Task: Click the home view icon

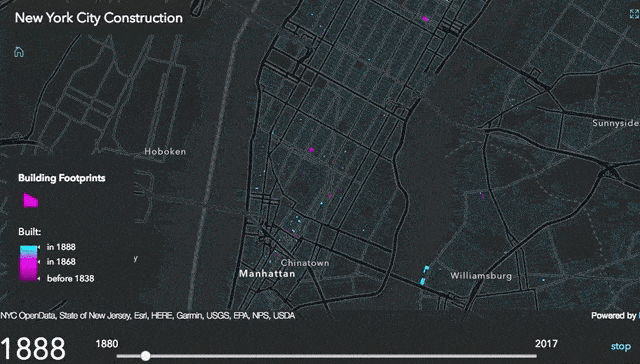Action: click(x=19, y=52)
